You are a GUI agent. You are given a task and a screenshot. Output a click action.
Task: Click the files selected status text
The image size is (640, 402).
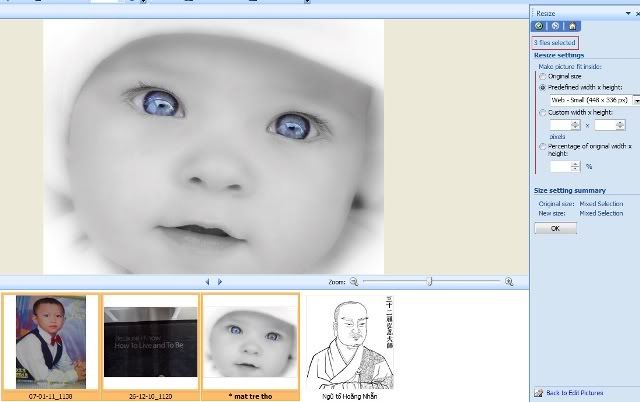554,42
